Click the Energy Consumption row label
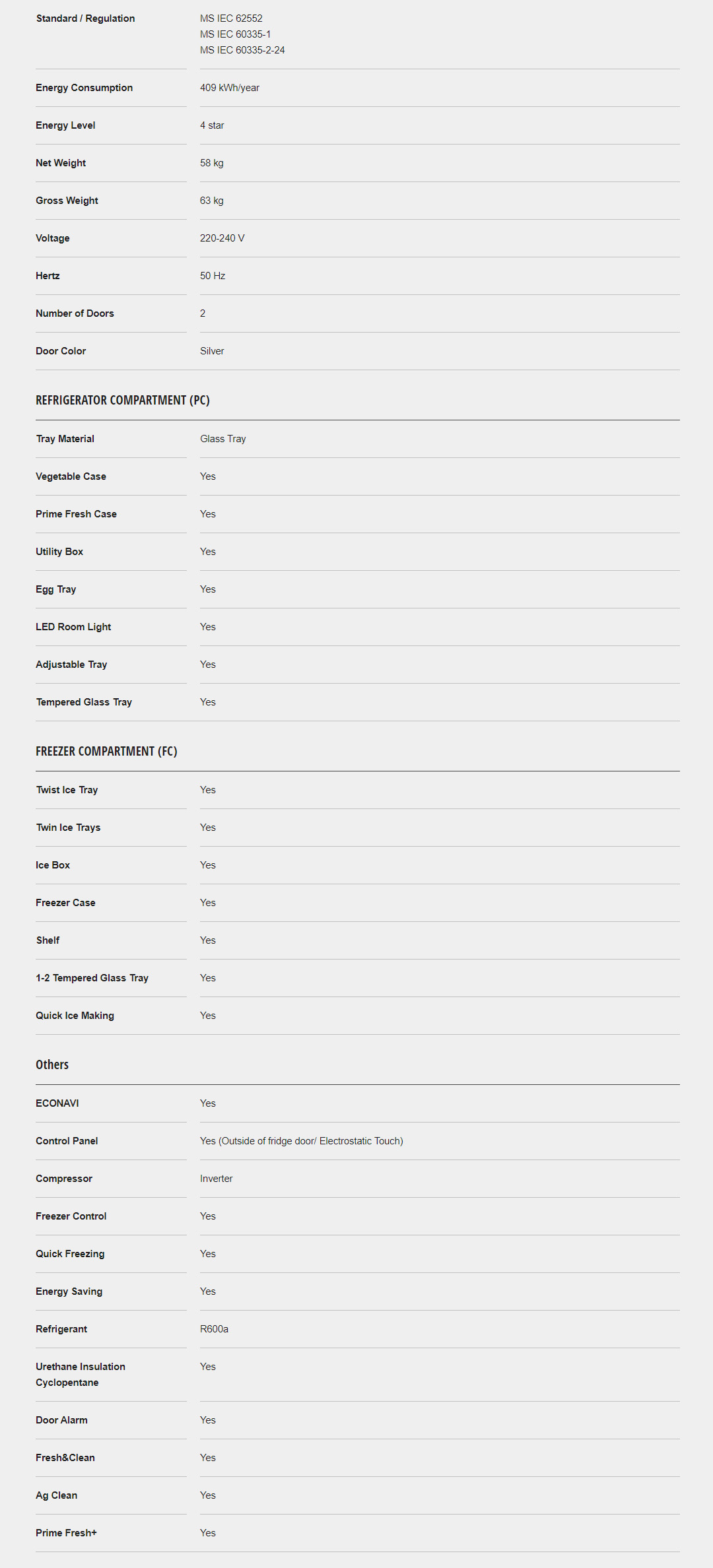 [x=84, y=88]
